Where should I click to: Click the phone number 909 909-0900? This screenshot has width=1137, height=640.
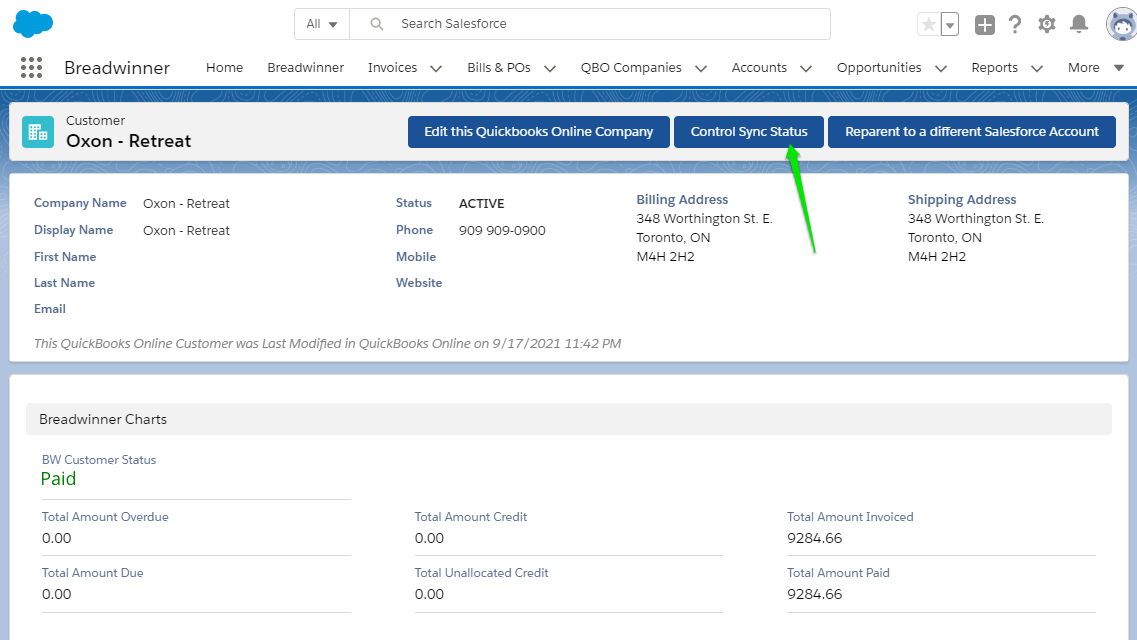(502, 230)
